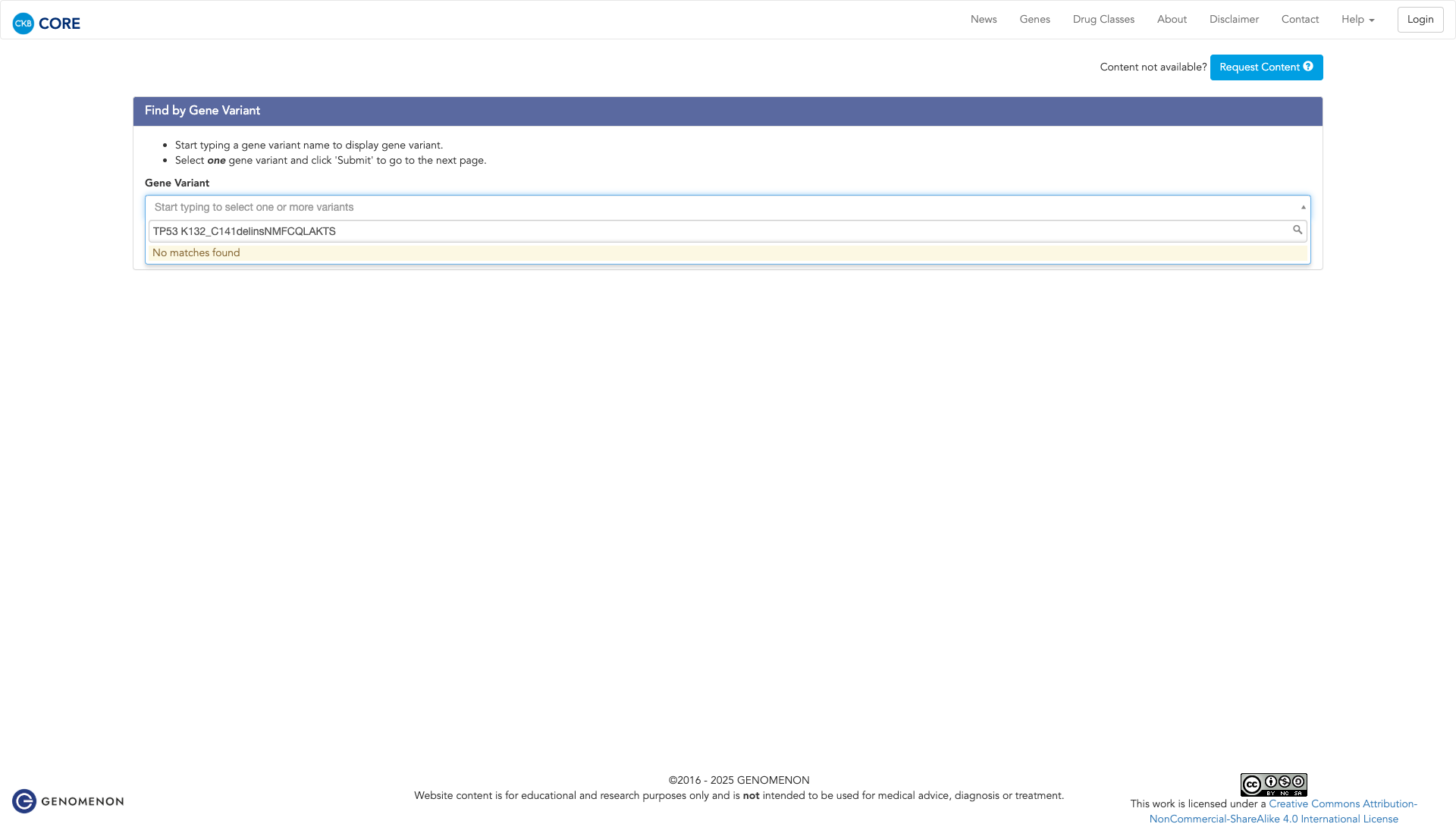Click the Request Content button
The image size is (1456, 827).
point(1259,67)
